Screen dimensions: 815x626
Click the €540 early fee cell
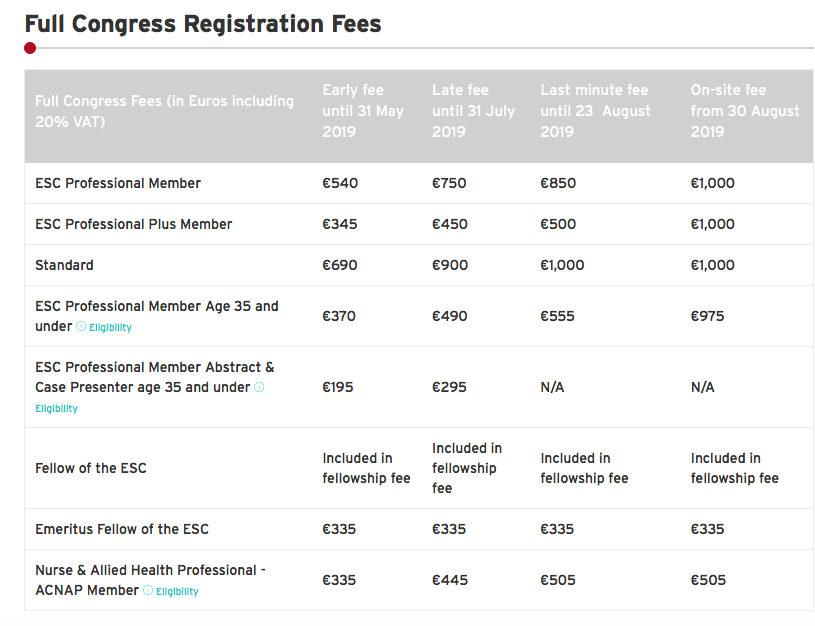coord(340,183)
